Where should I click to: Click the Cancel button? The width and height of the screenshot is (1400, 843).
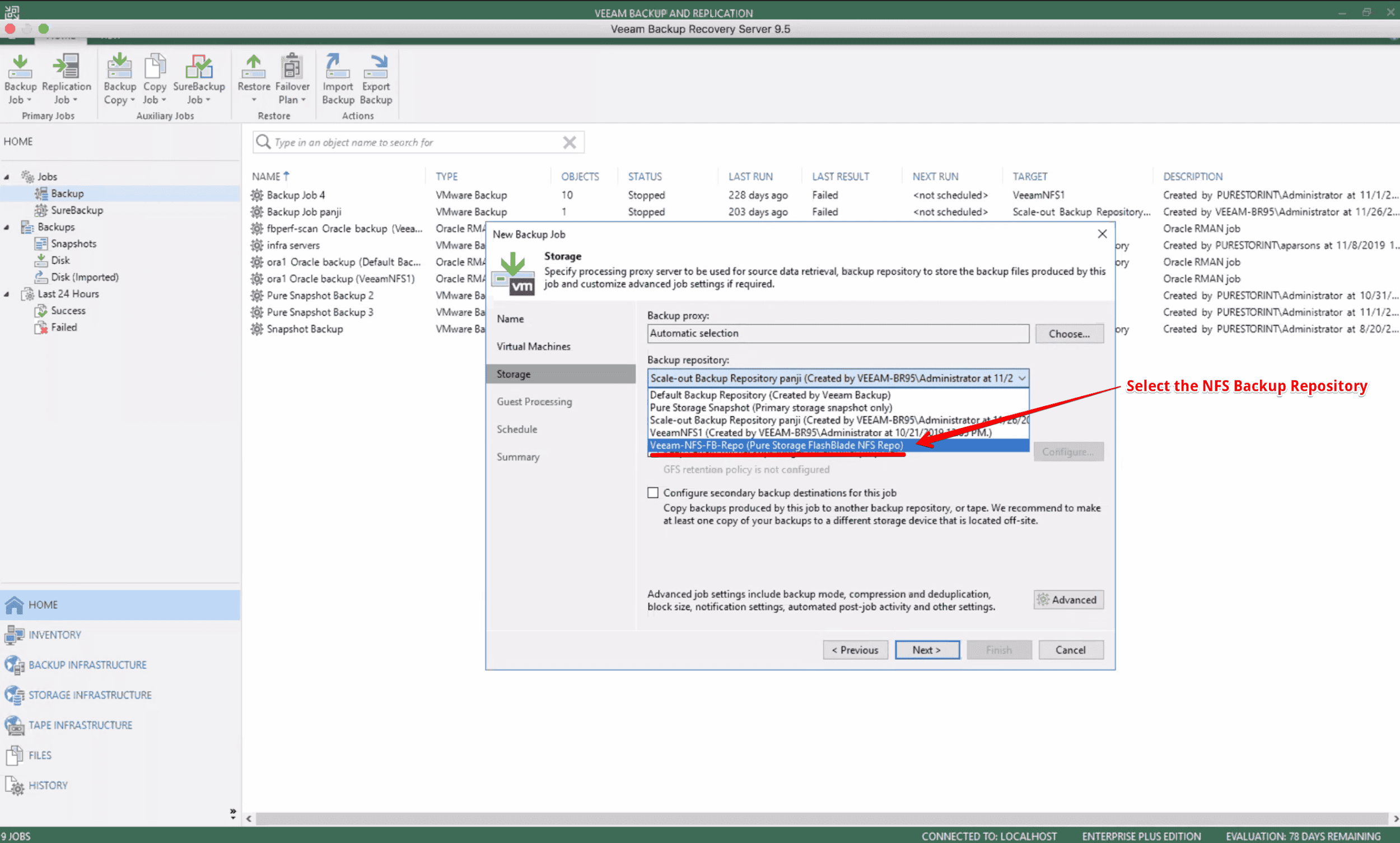click(x=1071, y=650)
